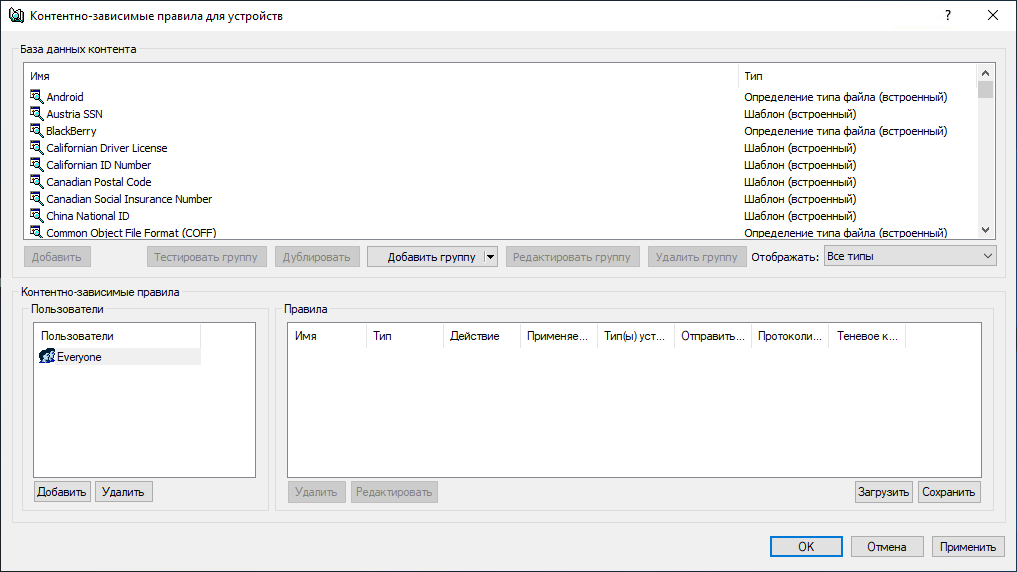The width and height of the screenshot is (1017, 572).
Task: Click the Пользователи column header
Action: pyautogui.click(x=117, y=336)
